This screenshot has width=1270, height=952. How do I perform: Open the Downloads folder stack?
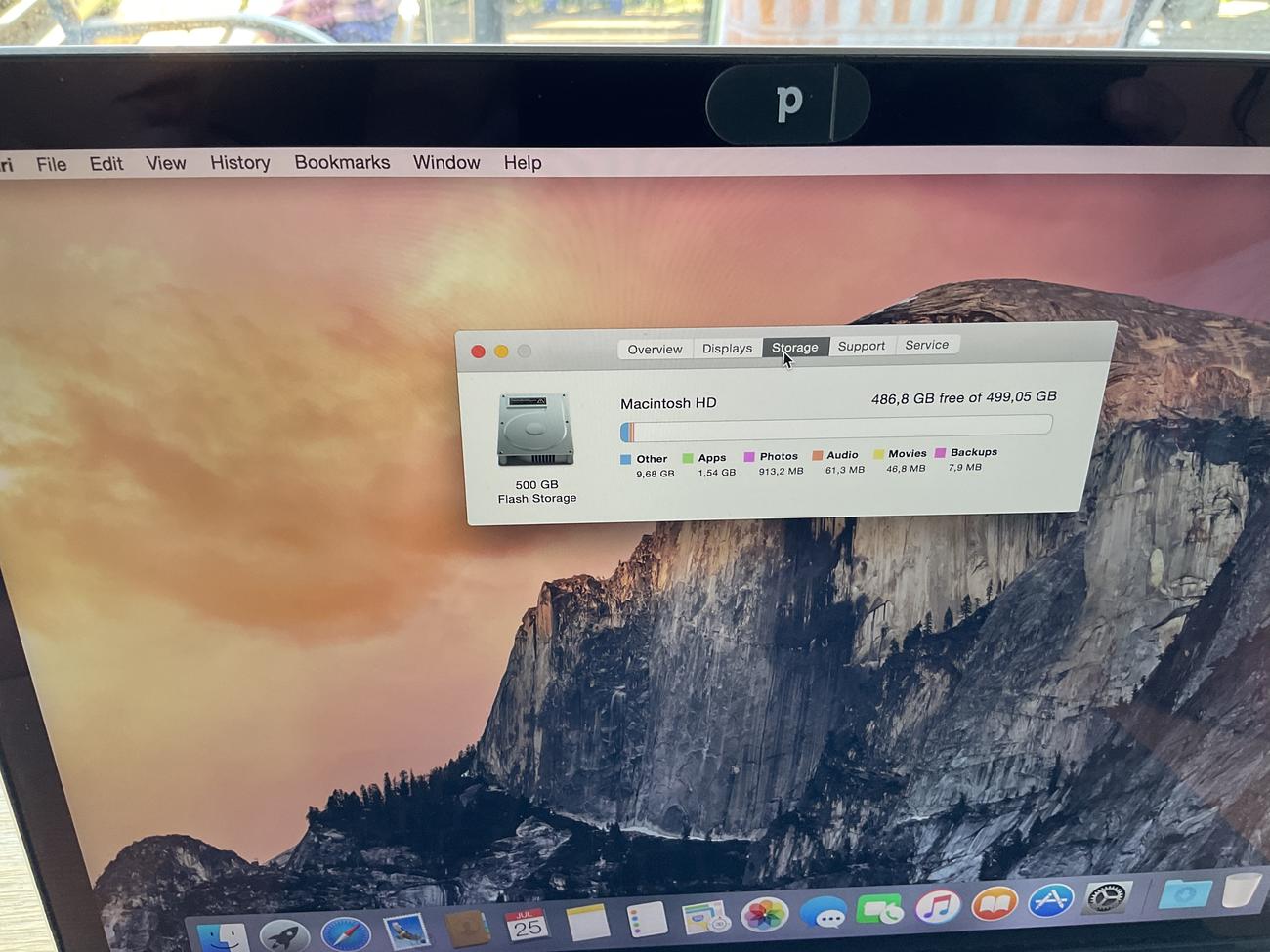1185,892
